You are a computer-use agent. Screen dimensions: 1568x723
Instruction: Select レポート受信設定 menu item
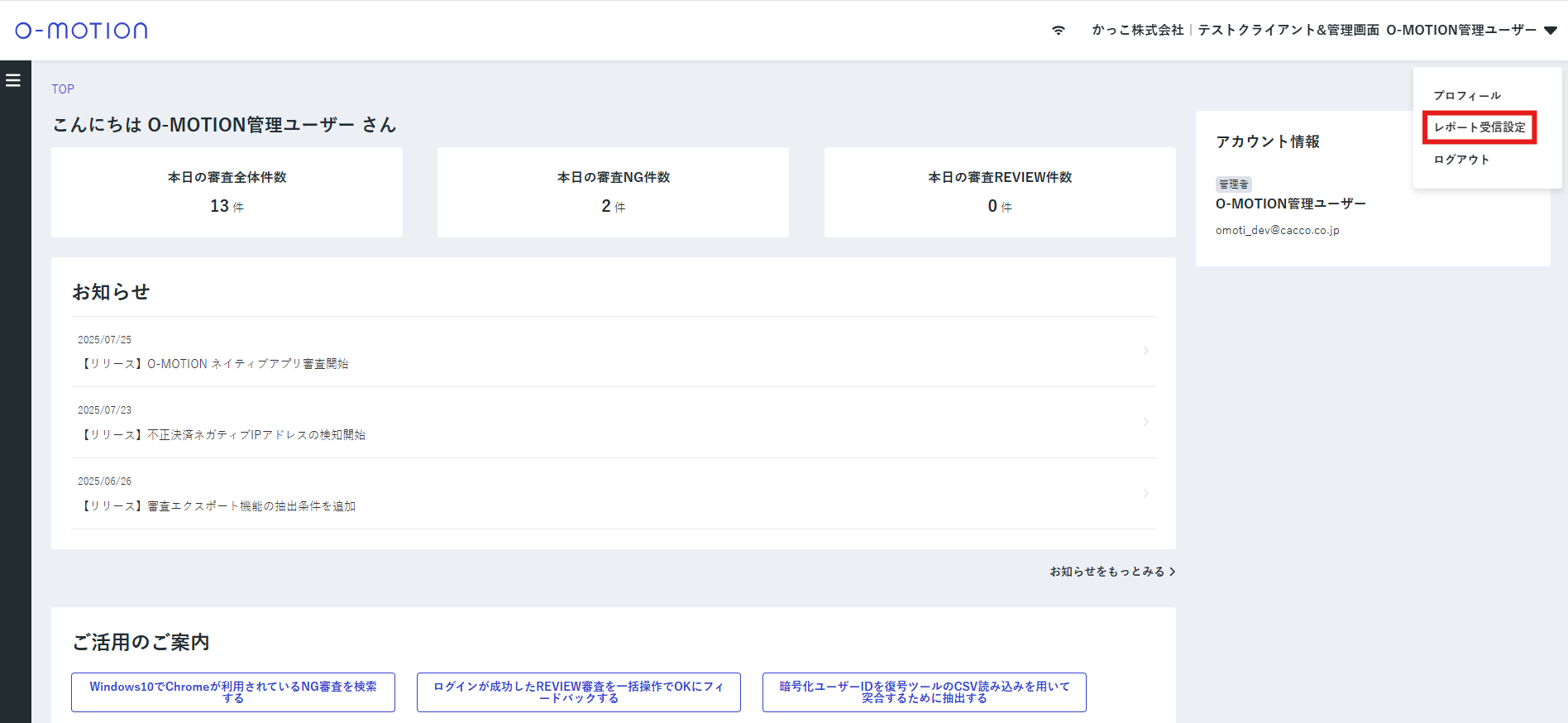[1479, 127]
